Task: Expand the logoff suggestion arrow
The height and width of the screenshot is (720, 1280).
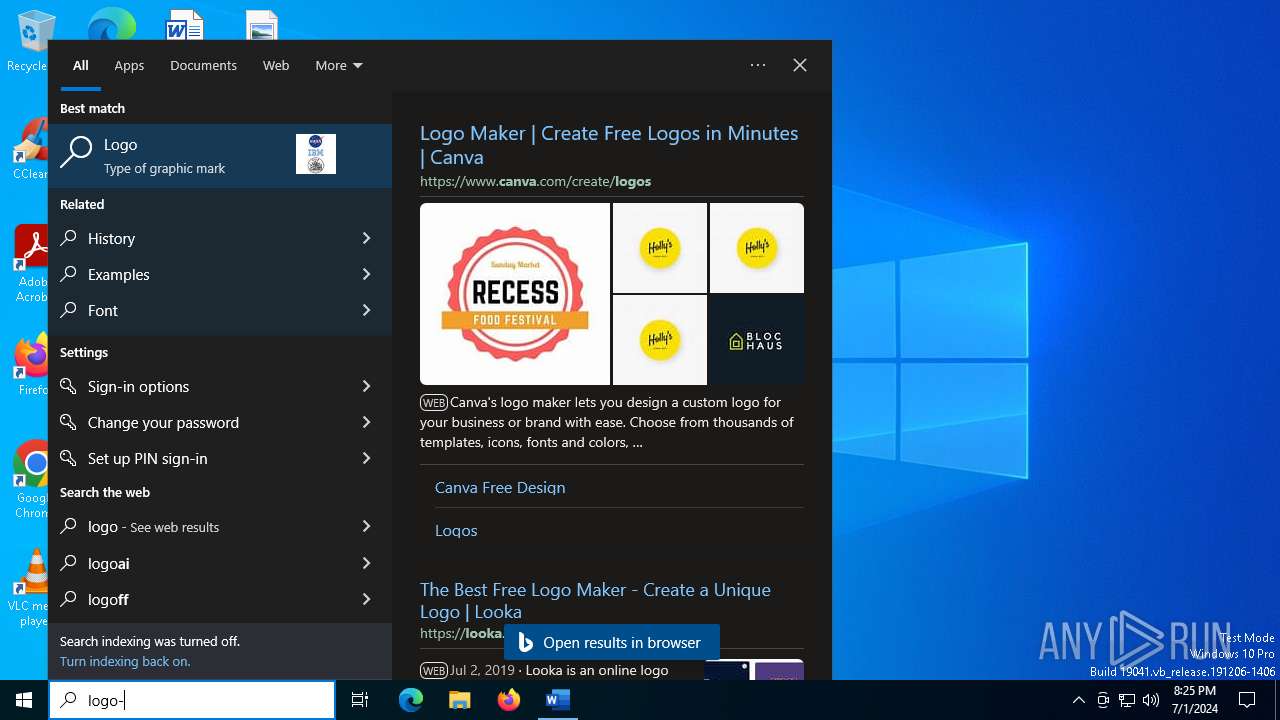Action: 366,599
